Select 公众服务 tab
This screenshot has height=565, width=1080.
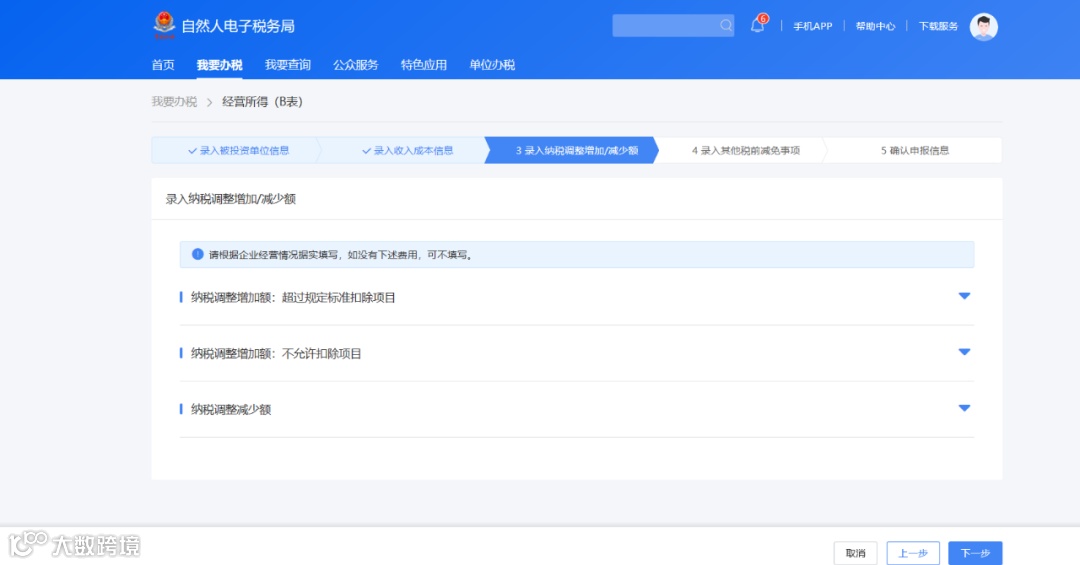pos(356,65)
